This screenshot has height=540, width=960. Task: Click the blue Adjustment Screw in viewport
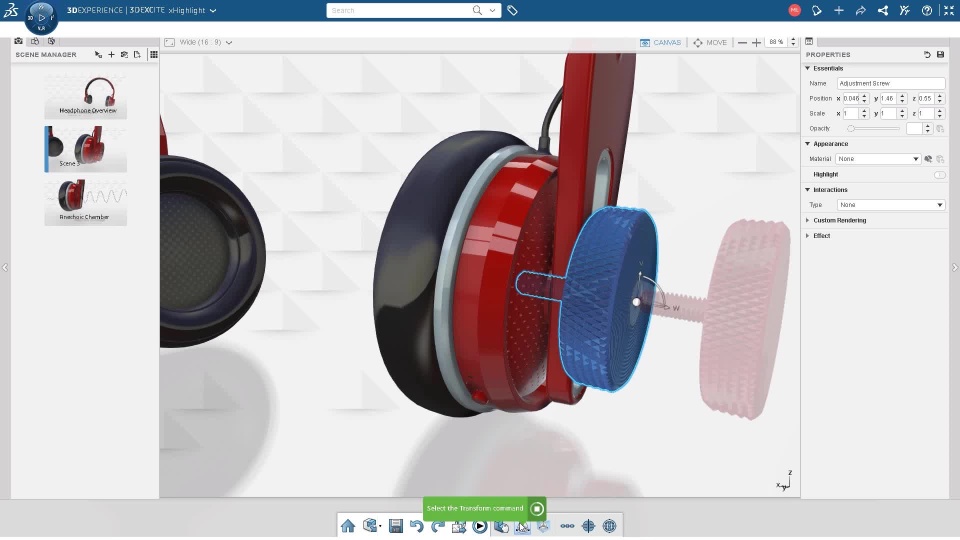point(608,298)
